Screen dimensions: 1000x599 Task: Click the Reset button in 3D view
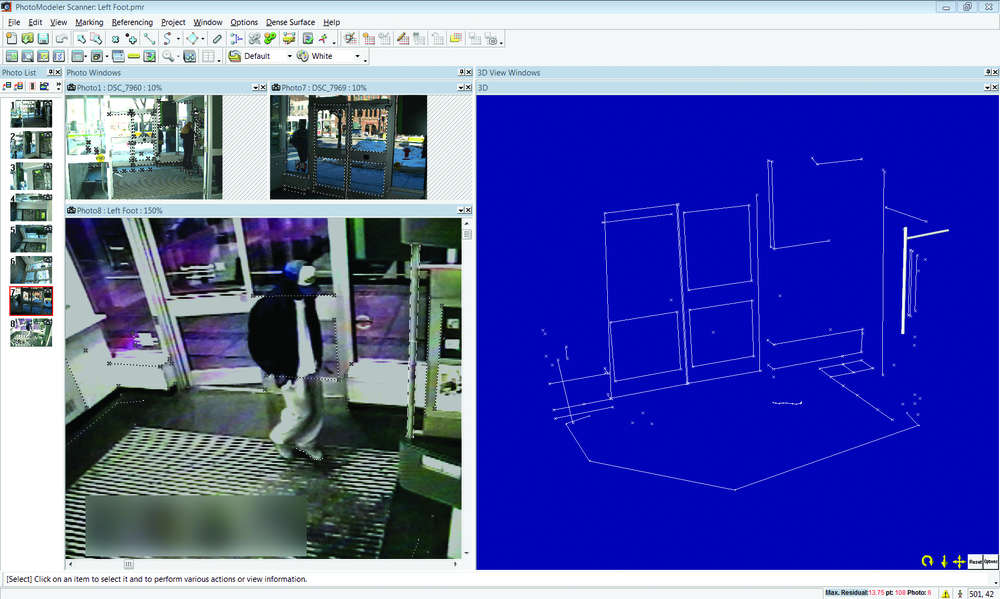coord(975,561)
